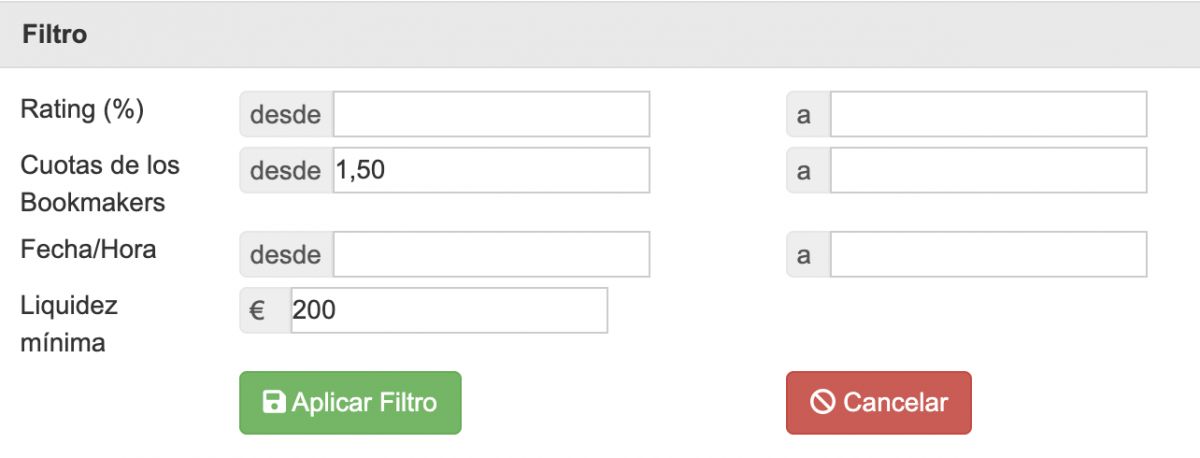Click the 'a' prefix in Cuotas row
Screen dimensions: 1200x458
click(x=803, y=170)
